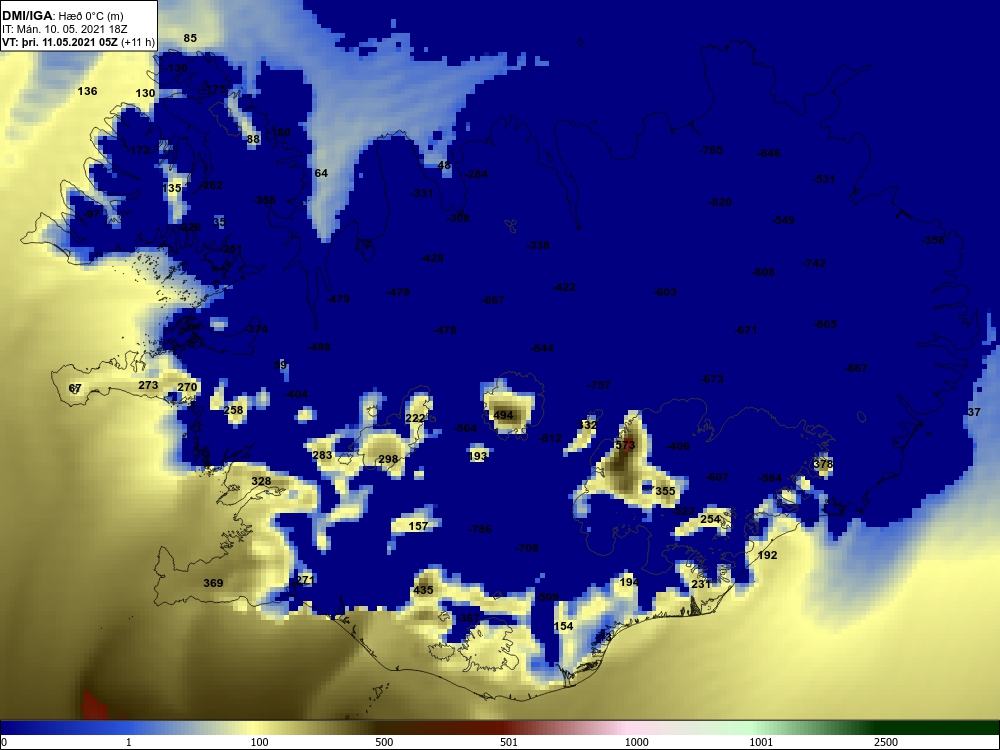This screenshot has width=1000, height=750.
Task: Click the map value 48
Action: pos(444,165)
